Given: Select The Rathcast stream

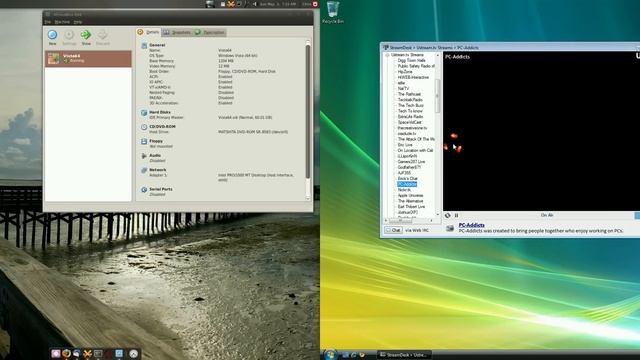Looking at the screenshot, I should pyautogui.click(x=409, y=94).
